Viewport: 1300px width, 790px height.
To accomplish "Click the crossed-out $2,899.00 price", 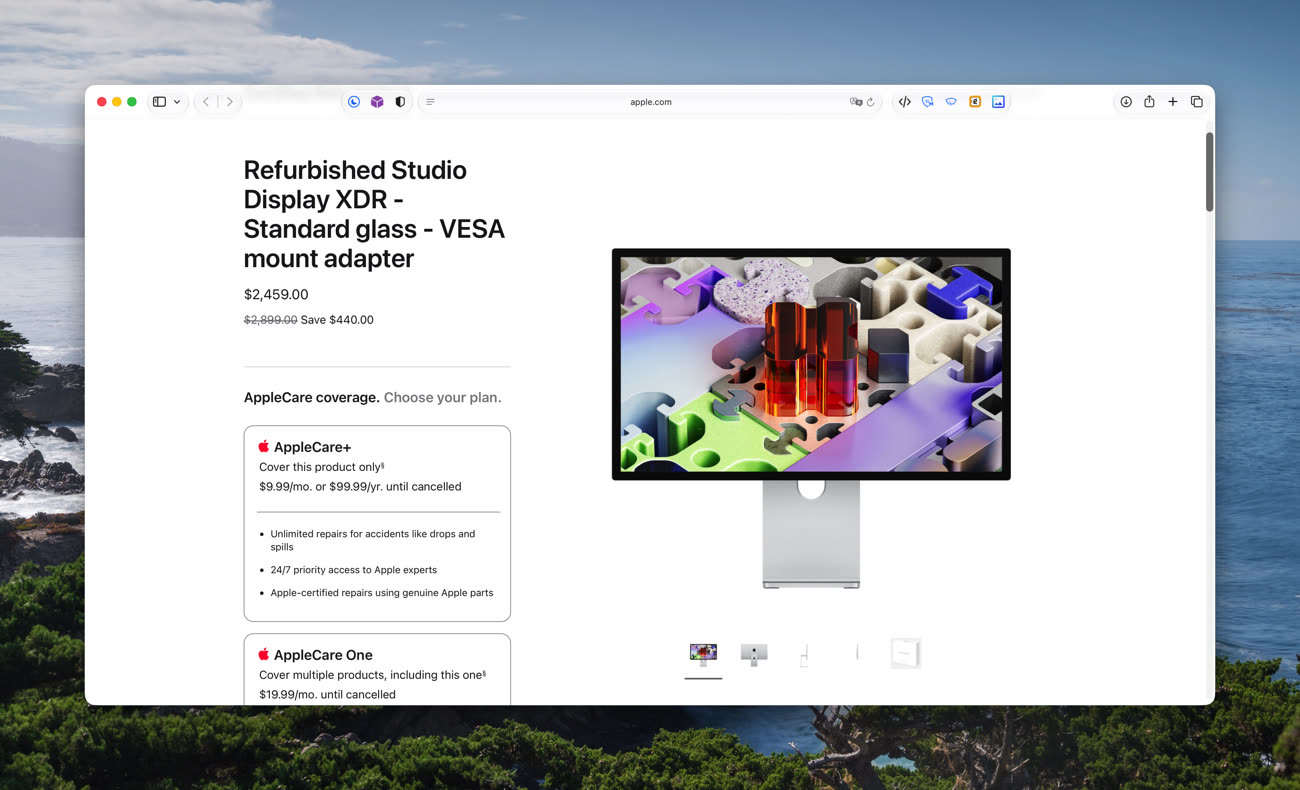I will pos(271,320).
